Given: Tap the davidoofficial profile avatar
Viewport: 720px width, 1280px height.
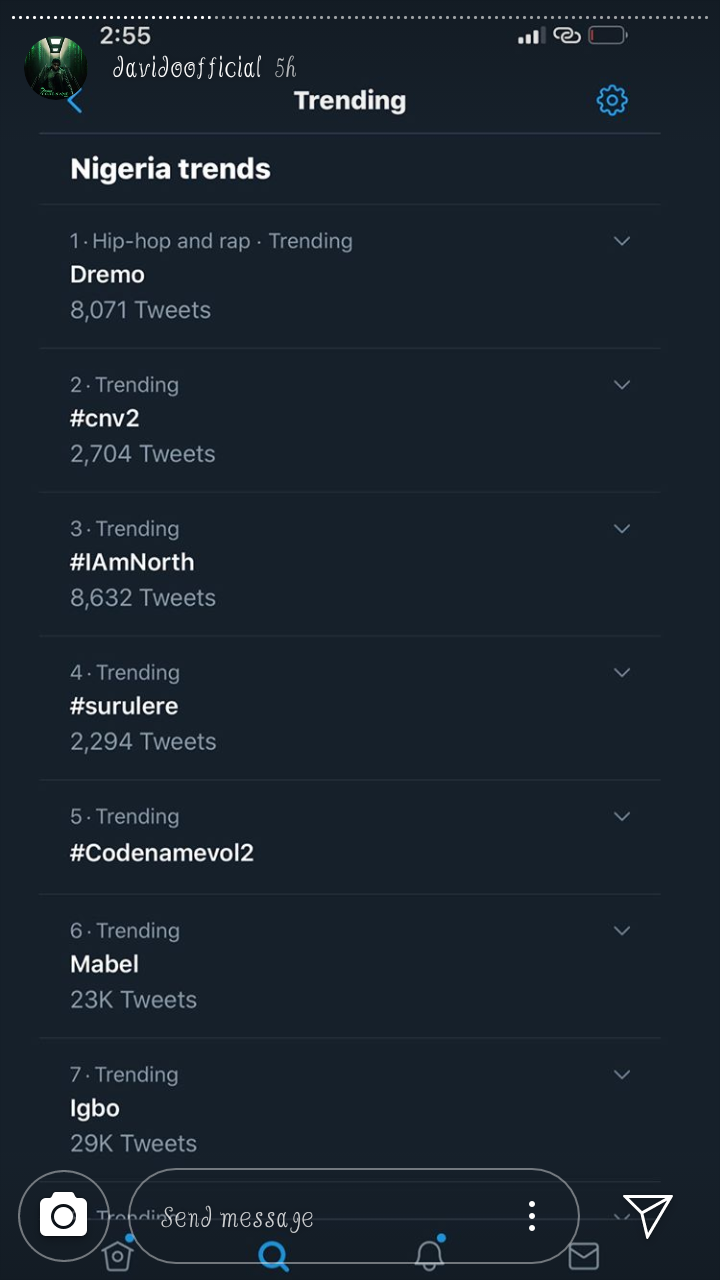Looking at the screenshot, I should [55, 67].
